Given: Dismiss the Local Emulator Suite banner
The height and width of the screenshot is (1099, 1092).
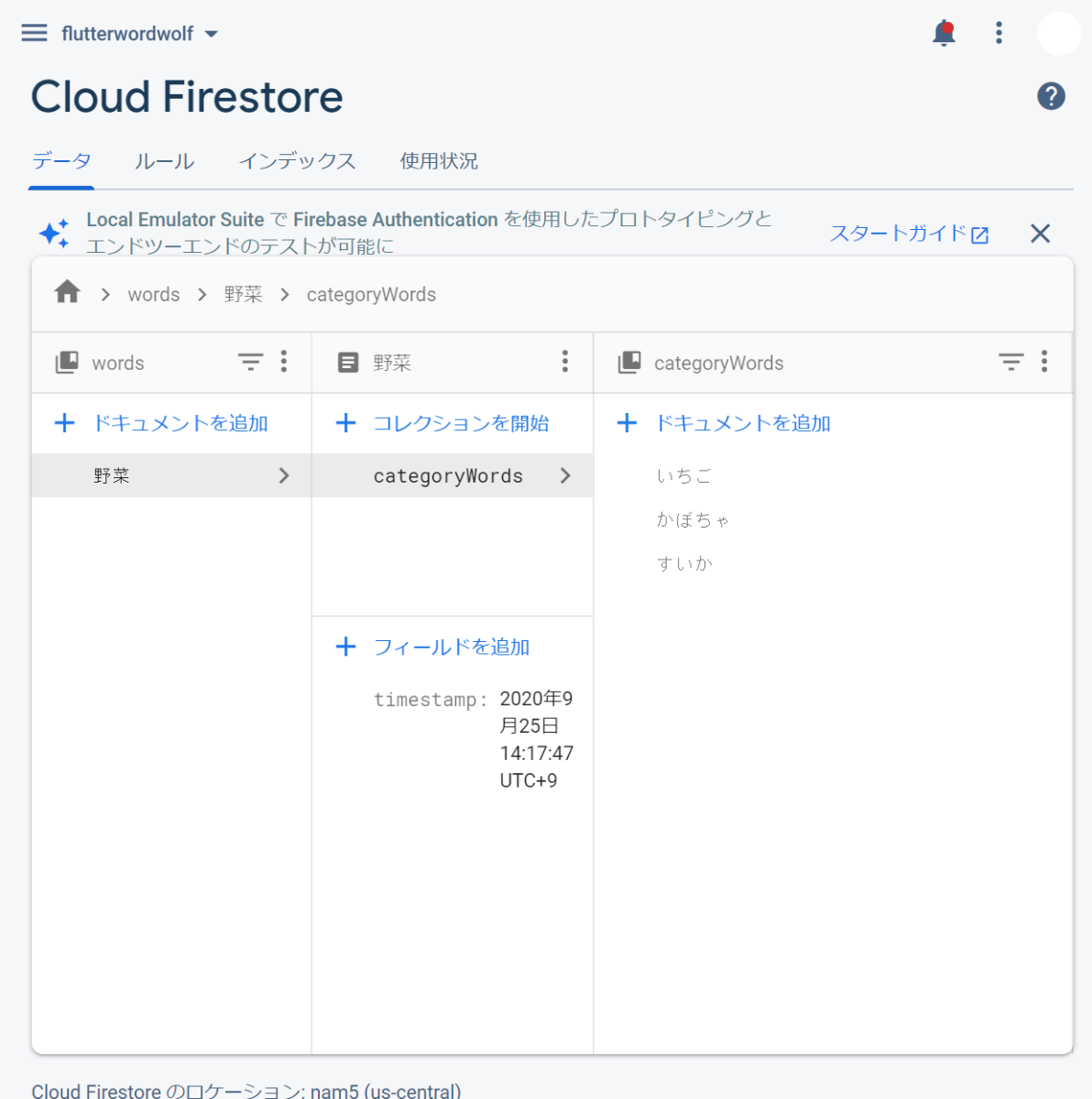Looking at the screenshot, I should (x=1040, y=234).
